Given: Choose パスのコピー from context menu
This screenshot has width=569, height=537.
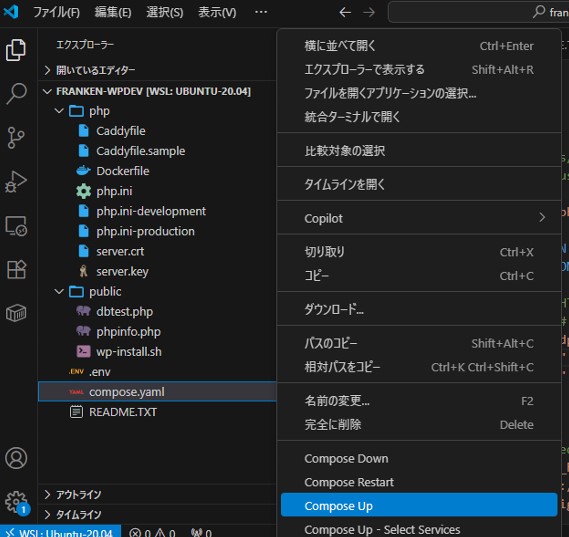Looking at the screenshot, I should [x=419, y=343].
